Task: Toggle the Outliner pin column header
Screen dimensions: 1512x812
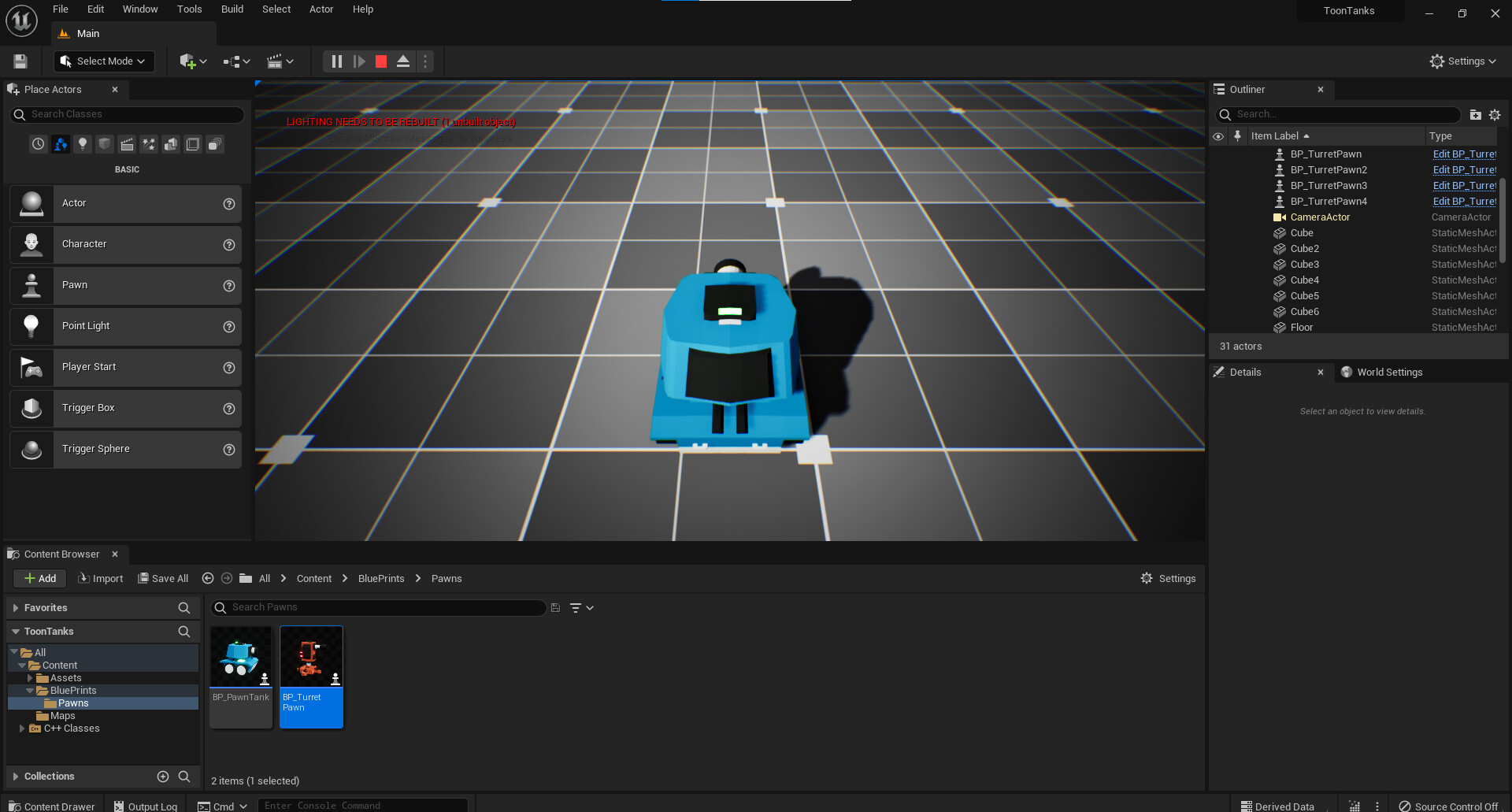Action: (x=1237, y=136)
